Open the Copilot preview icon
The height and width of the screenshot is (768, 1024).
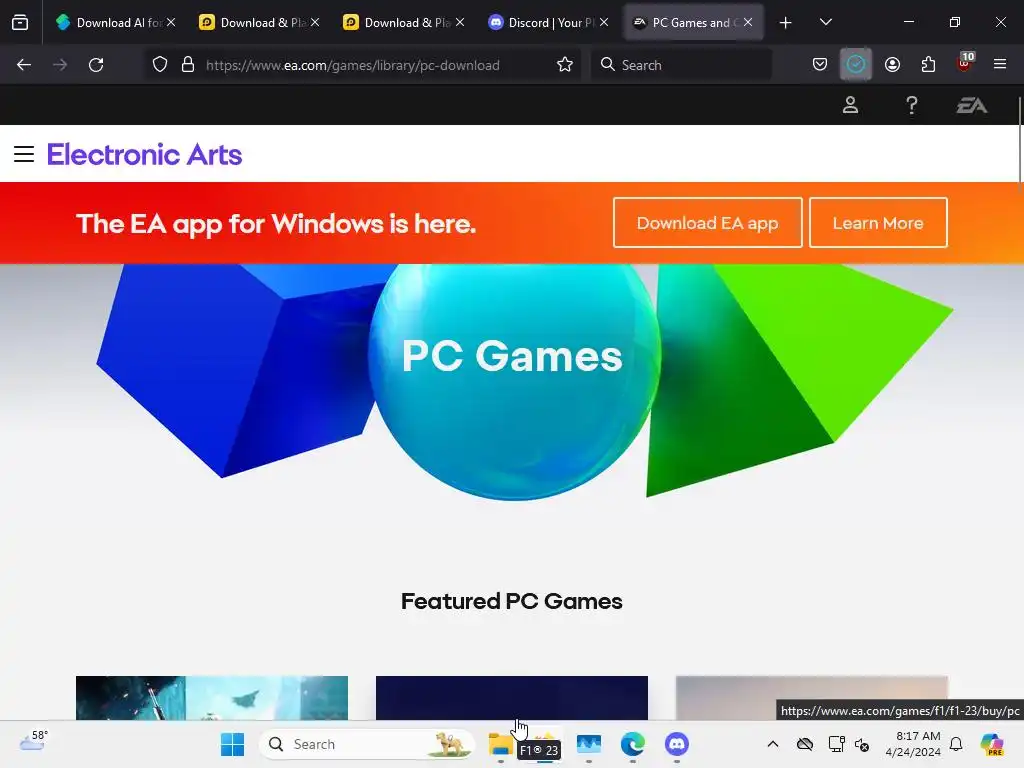pyautogui.click(x=992, y=744)
